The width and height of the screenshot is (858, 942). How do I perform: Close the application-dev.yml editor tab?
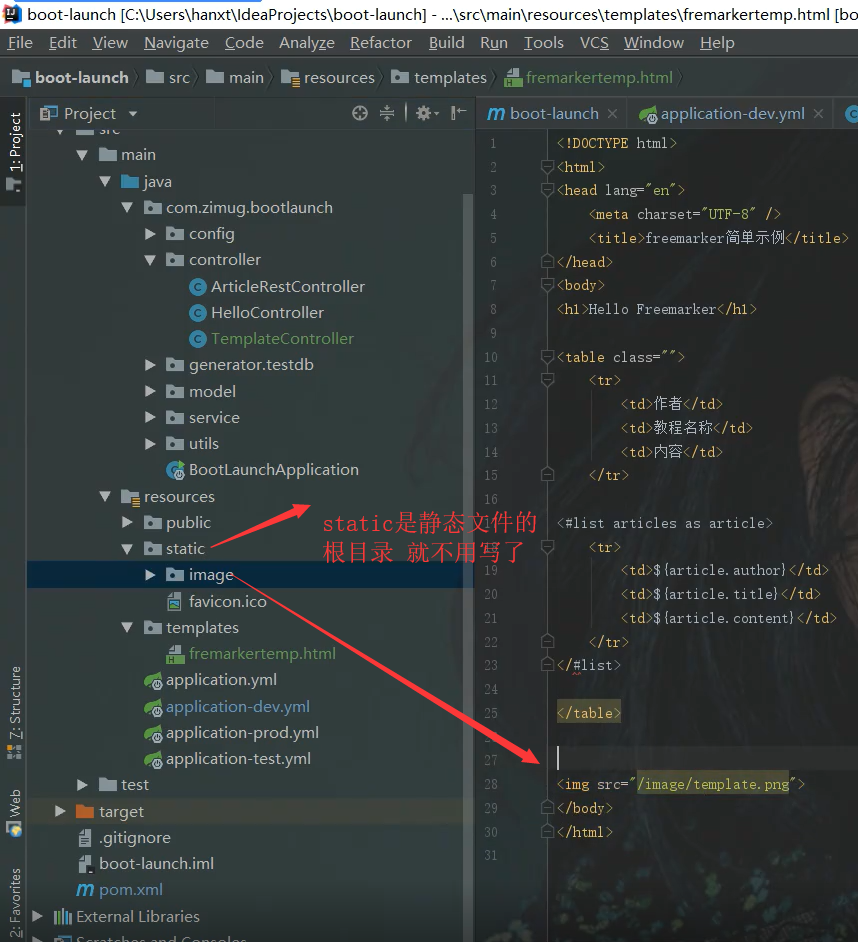pos(818,114)
